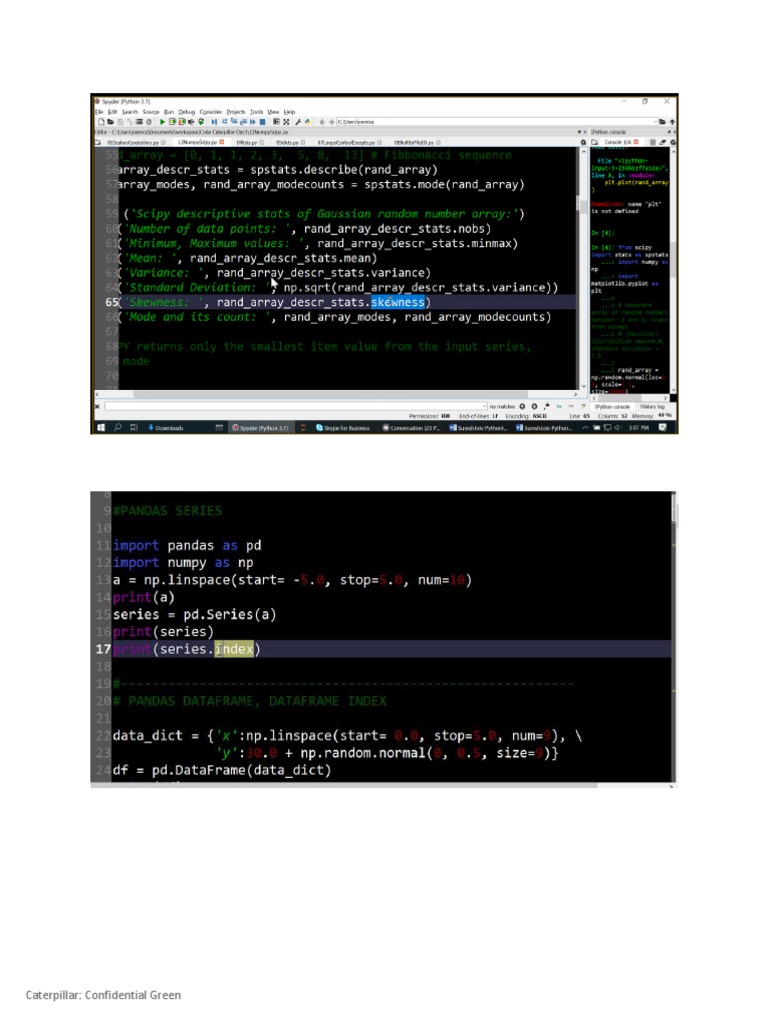
Task: Open the Edit menu
Action: pos(112,112)
